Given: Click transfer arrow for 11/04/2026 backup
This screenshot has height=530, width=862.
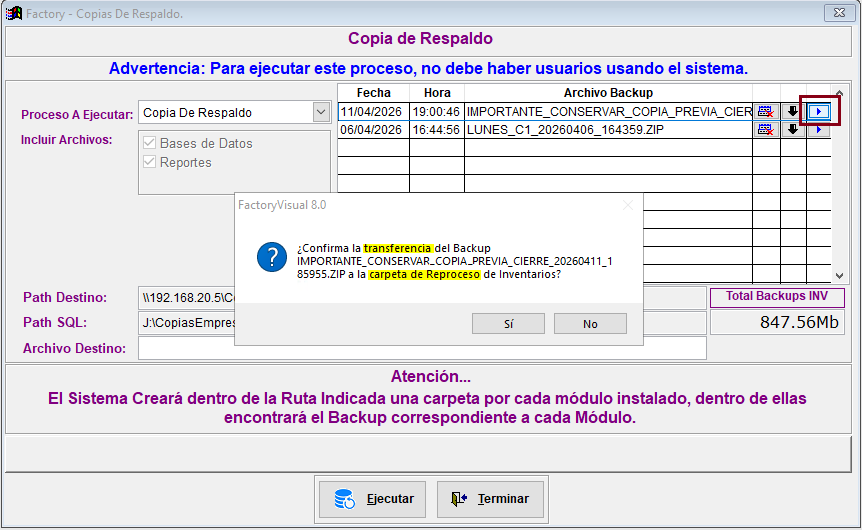Looking at the screenshot, I should click(819, 111).
